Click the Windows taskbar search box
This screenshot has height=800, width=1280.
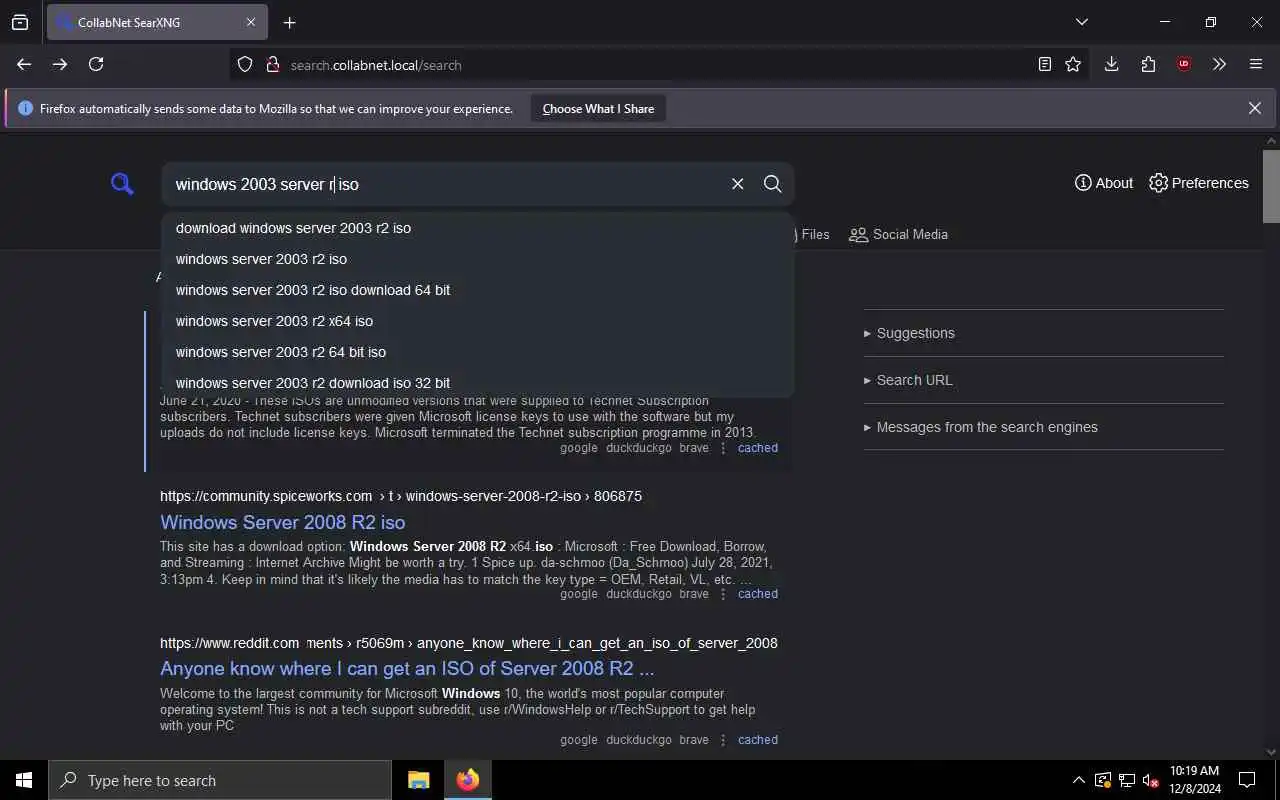(x=220, y=780)
